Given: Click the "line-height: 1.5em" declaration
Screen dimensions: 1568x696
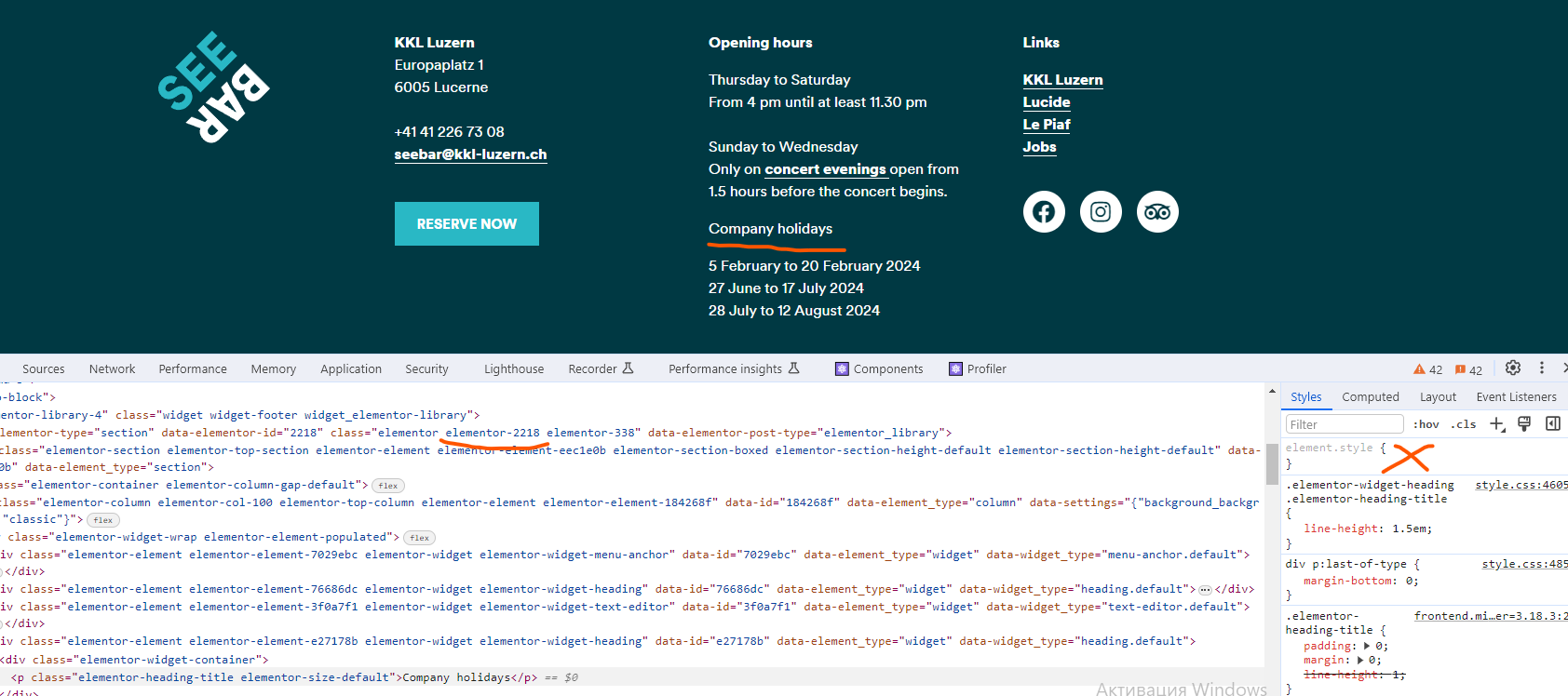Looking at the screenshot, I should (1368, 529).
